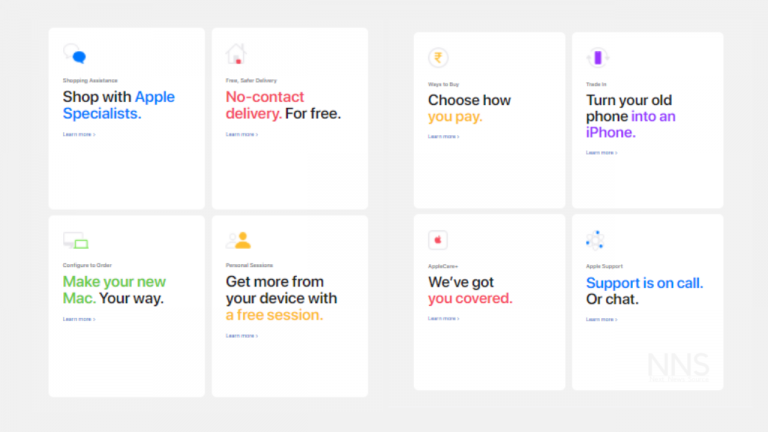Click the purple phone Trade In icon
This screenshot has width=768, height=432.
(x=598, y=58)
